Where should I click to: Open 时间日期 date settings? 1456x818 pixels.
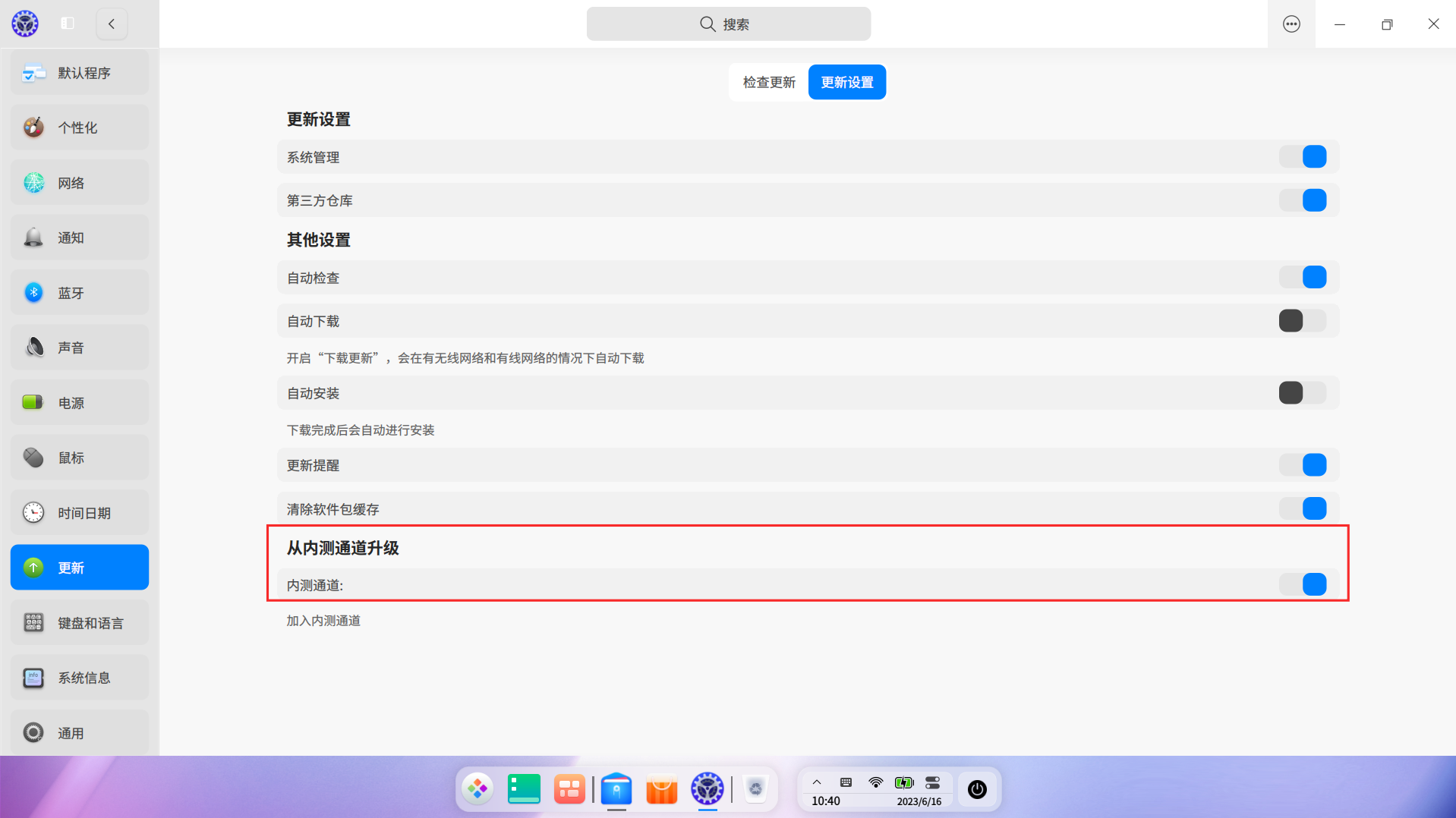point(79,512)
